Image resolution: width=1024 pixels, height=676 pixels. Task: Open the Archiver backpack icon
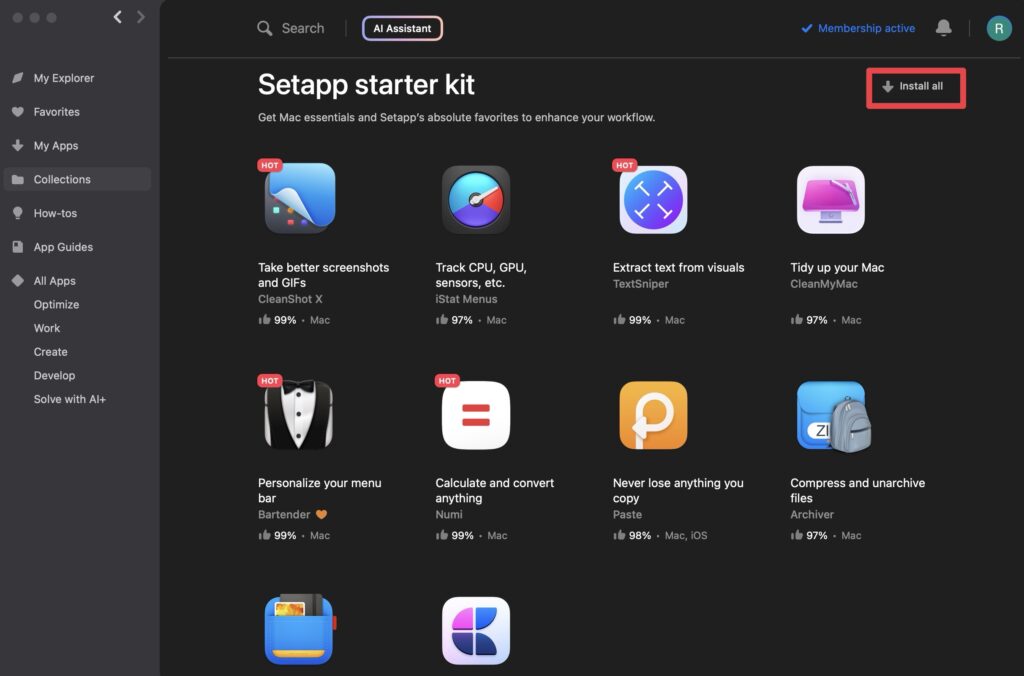[834, 416]
